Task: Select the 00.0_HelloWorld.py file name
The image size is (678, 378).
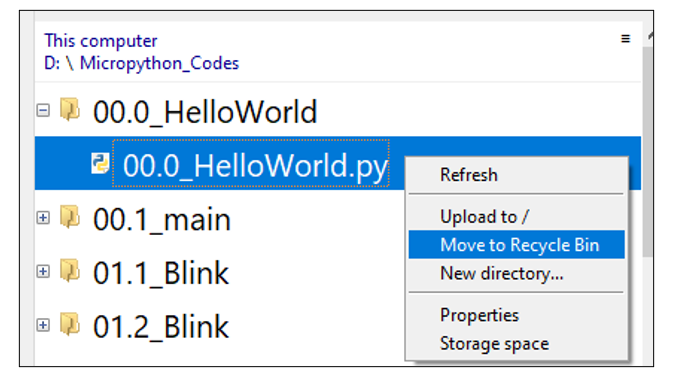Action: pos(255,166)
